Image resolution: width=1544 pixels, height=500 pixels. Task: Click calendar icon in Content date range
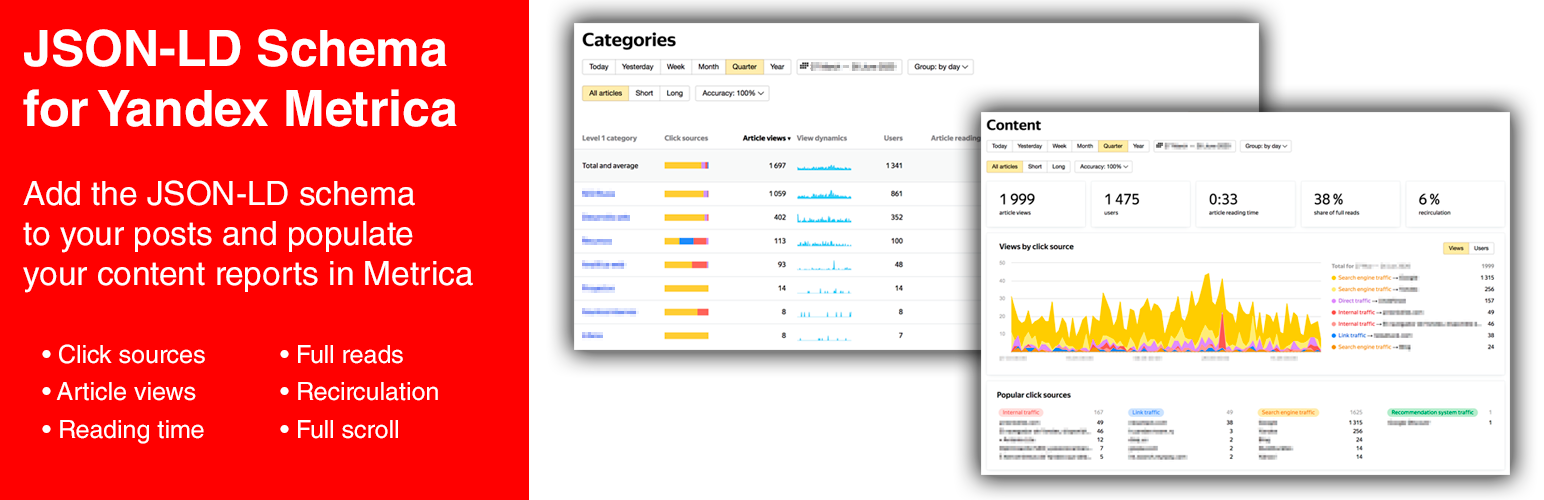(x=1160, y=146)
